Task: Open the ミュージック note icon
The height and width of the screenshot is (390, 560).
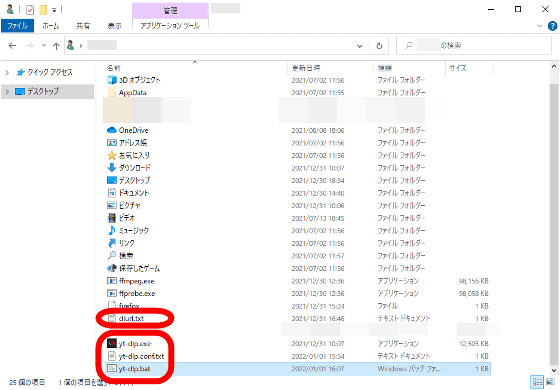Action: point(112,230)
